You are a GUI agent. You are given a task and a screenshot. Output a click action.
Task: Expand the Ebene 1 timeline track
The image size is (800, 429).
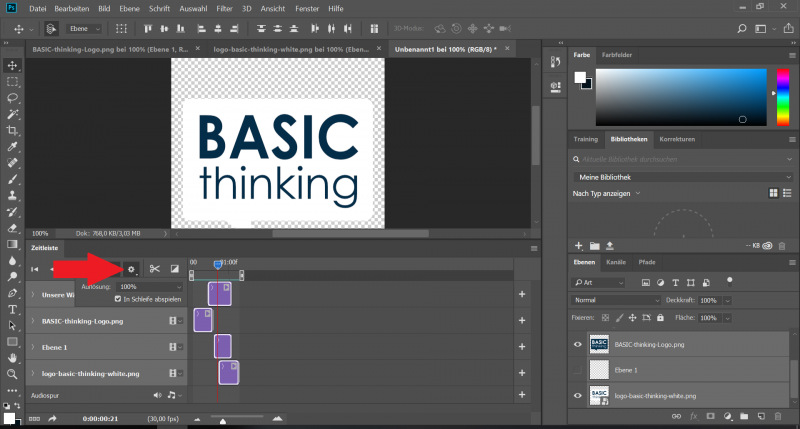point(33,347)
